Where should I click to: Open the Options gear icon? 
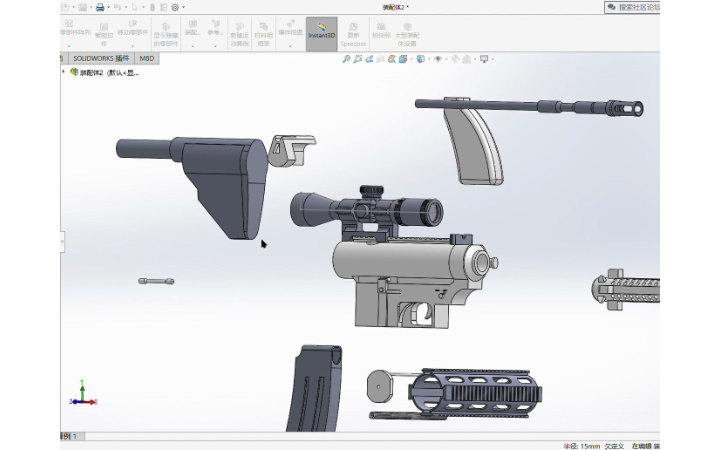coord(175,7)
